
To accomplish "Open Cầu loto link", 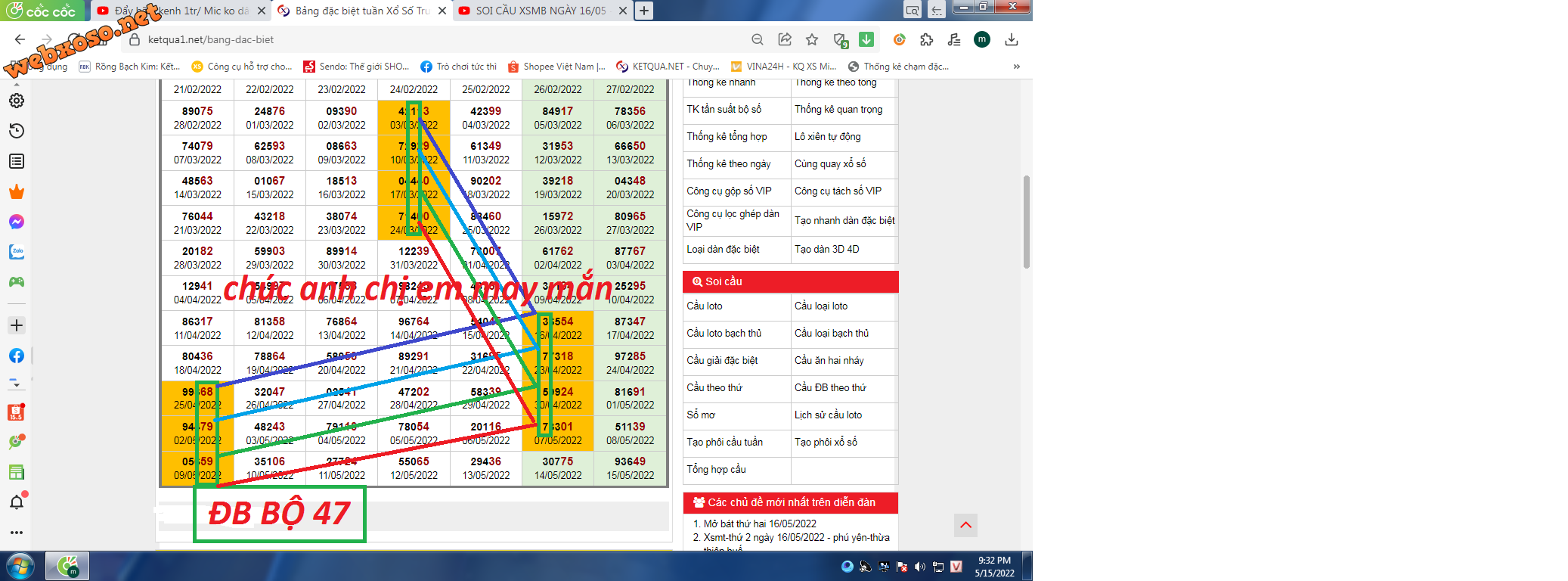I will (704, 306).
